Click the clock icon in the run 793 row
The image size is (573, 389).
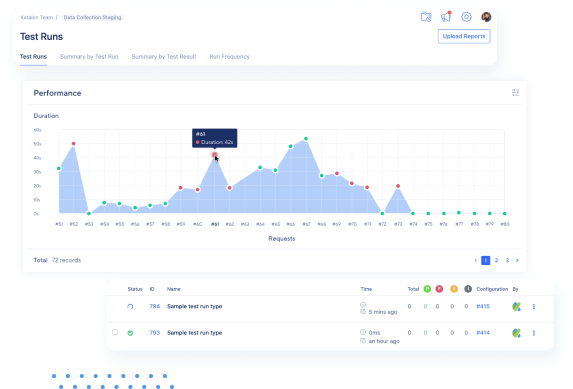coord(363,332)
